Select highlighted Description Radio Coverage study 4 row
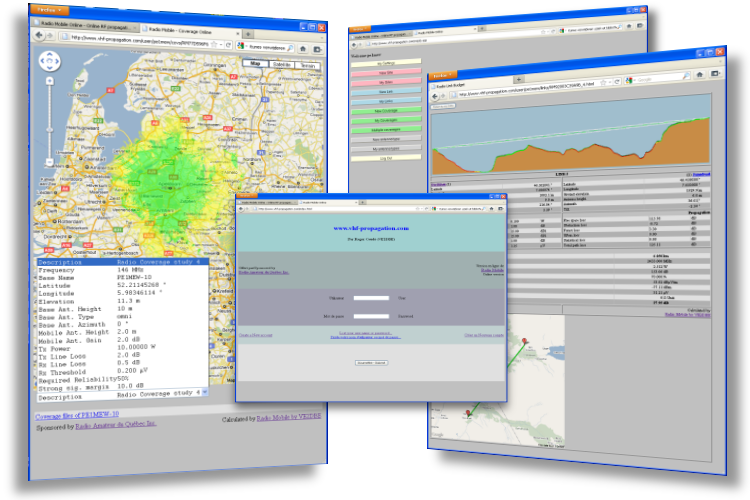750x500 pixels. (122, 262)
